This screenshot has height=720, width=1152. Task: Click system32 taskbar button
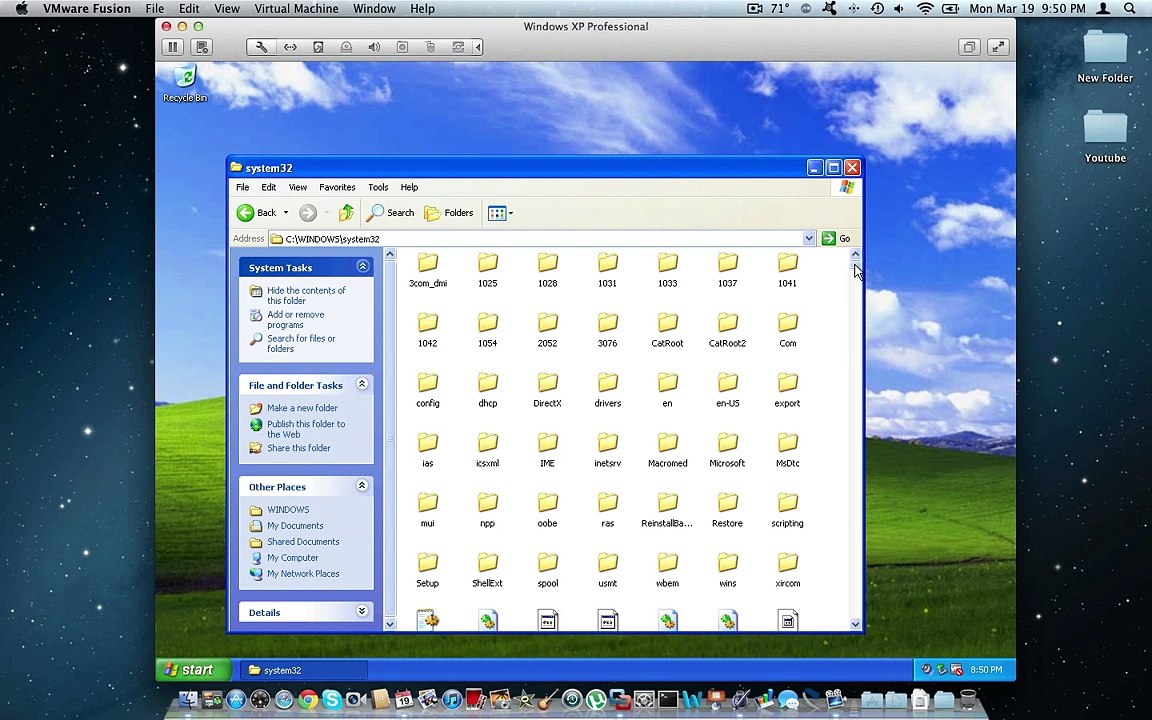[x=303, y=670]
